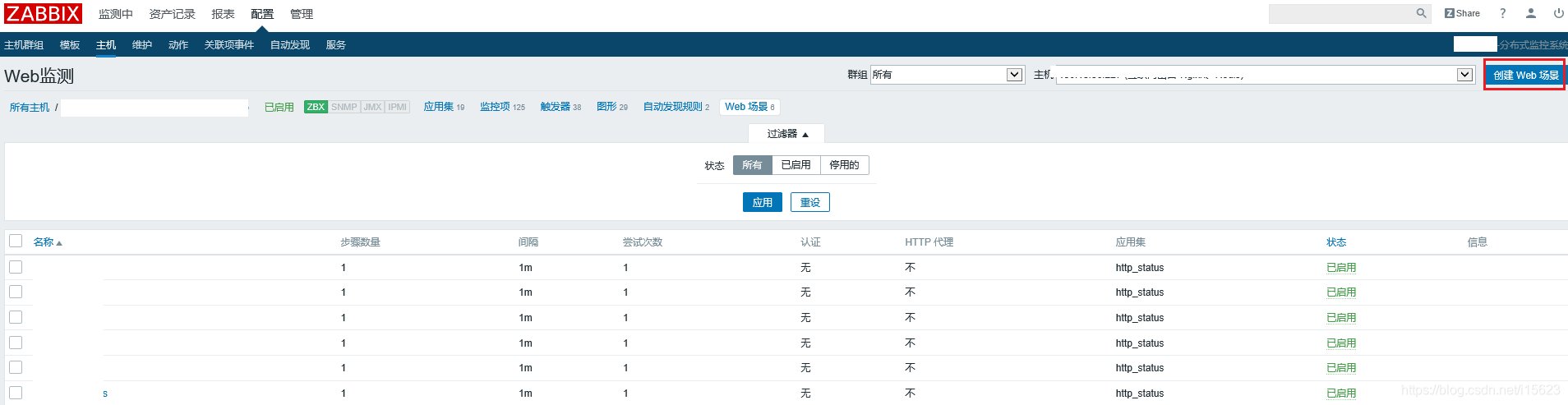
Task: Select 已启用 status filter option
Action: tap(796, 165)
